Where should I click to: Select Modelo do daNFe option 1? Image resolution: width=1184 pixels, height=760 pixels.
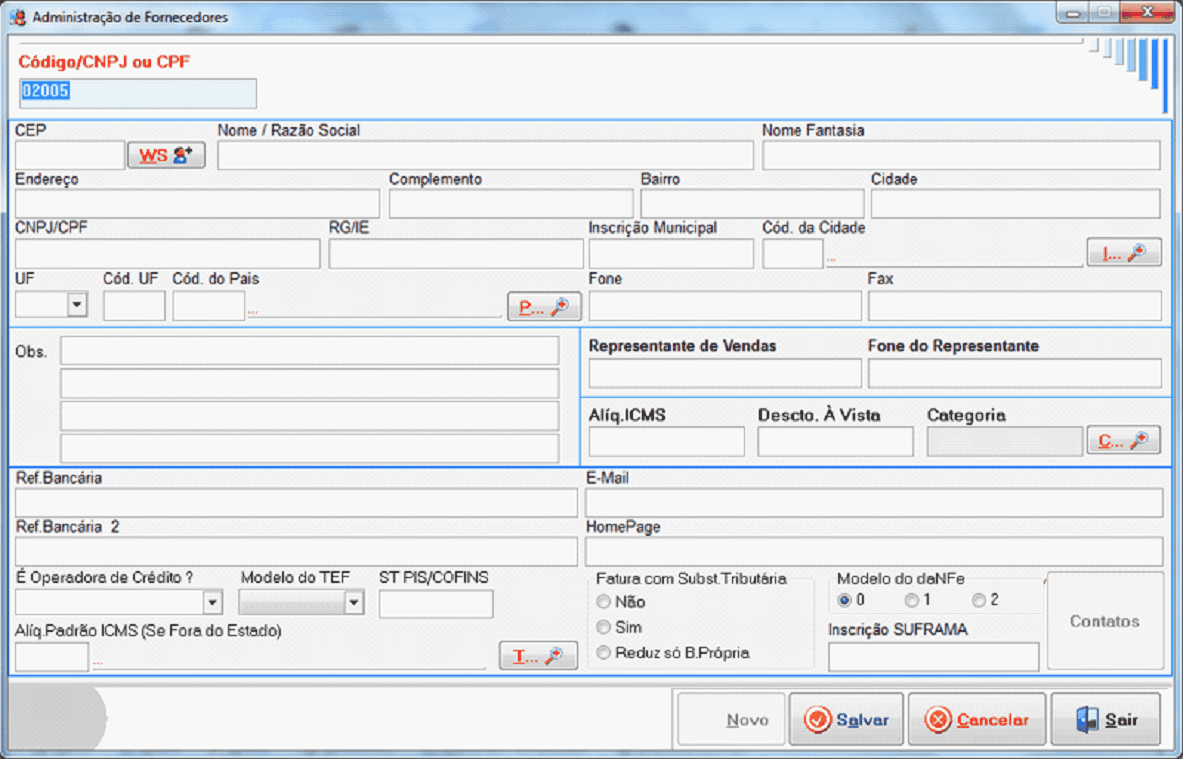pos(911,600)
